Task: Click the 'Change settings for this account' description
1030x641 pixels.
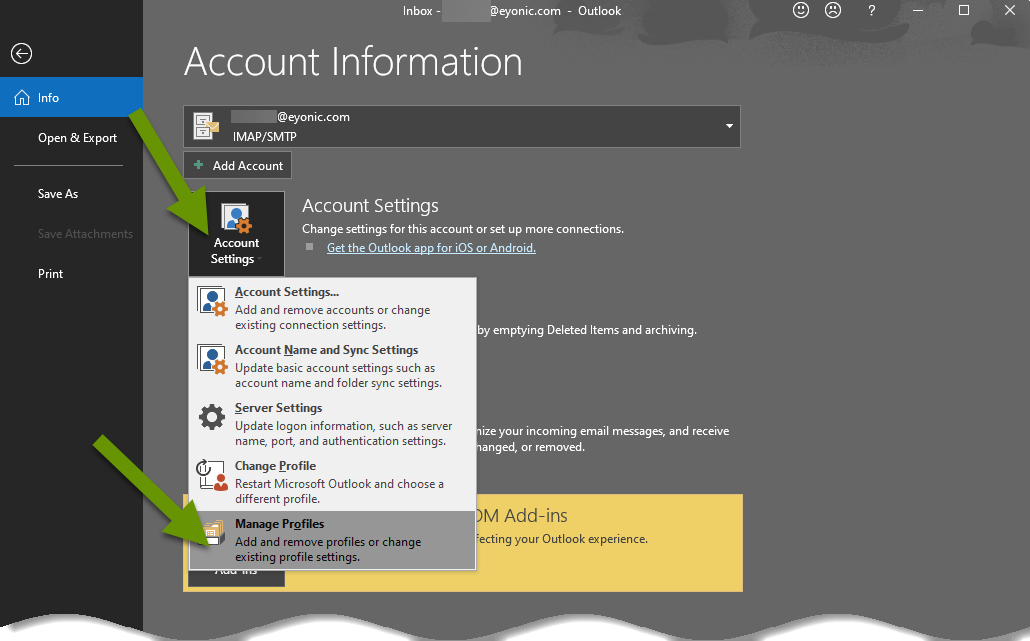Action: 463,229
